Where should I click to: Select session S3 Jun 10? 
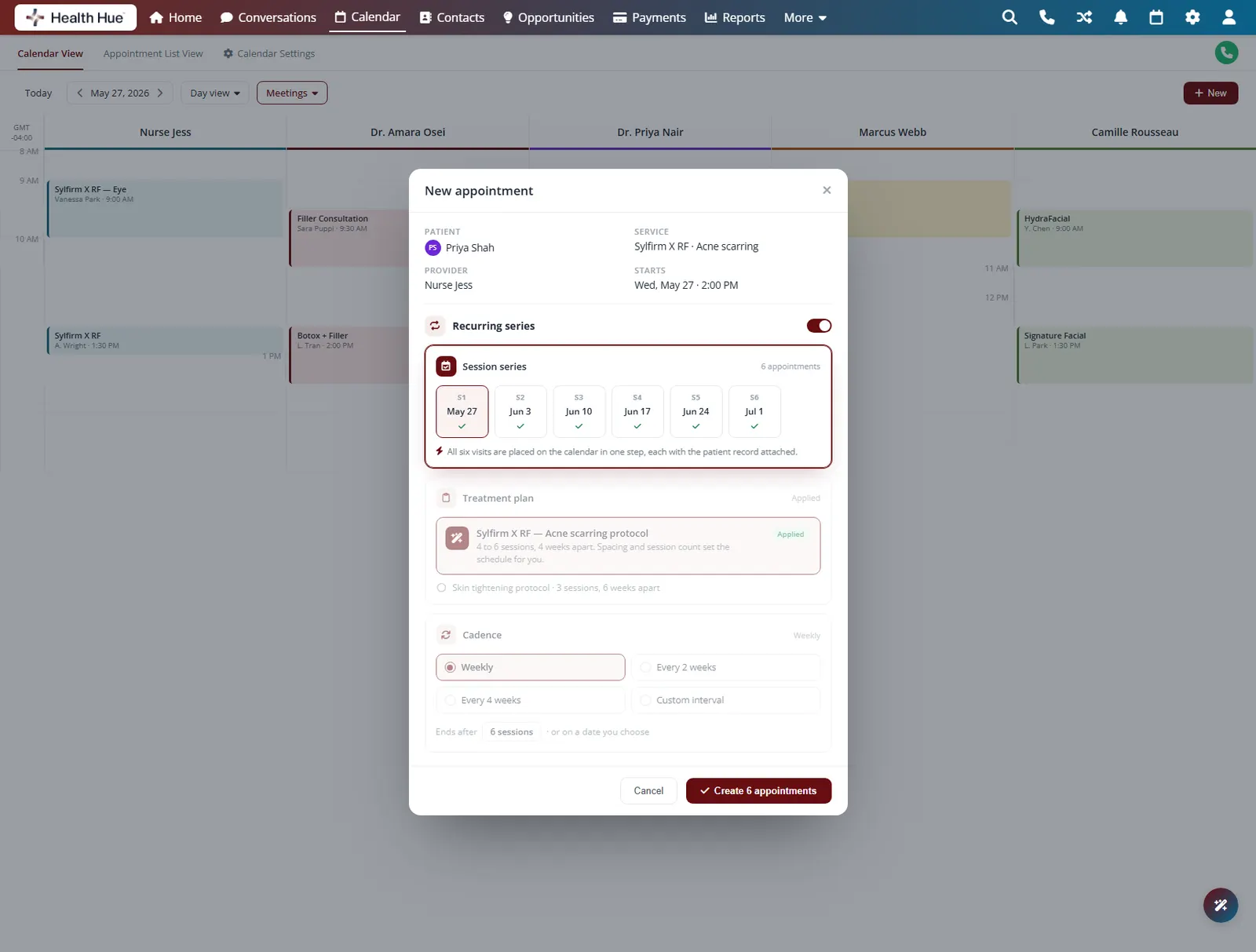(x=579, y=411)
